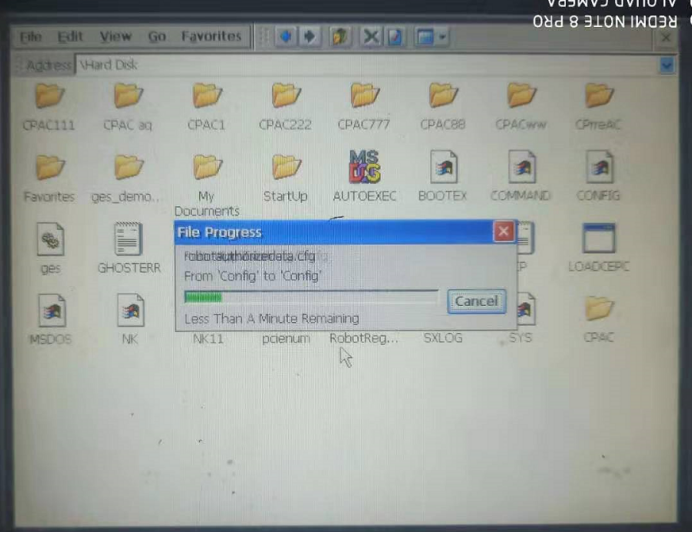Open the Address bar dropdown arrow
Image resolution: width=692 pixels, height=533 pixels.
coord(667,66)
